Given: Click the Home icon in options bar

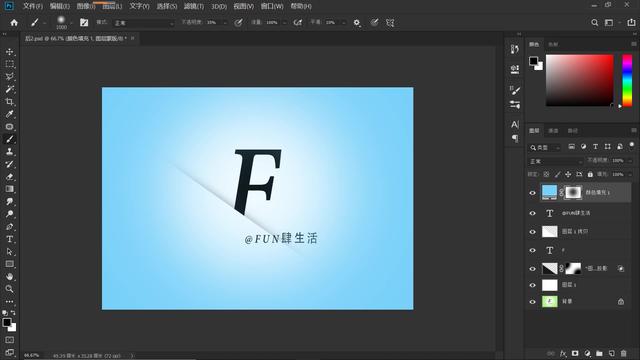Looking at the screenshot, I should pyautogui.click(x=14, y=23).
